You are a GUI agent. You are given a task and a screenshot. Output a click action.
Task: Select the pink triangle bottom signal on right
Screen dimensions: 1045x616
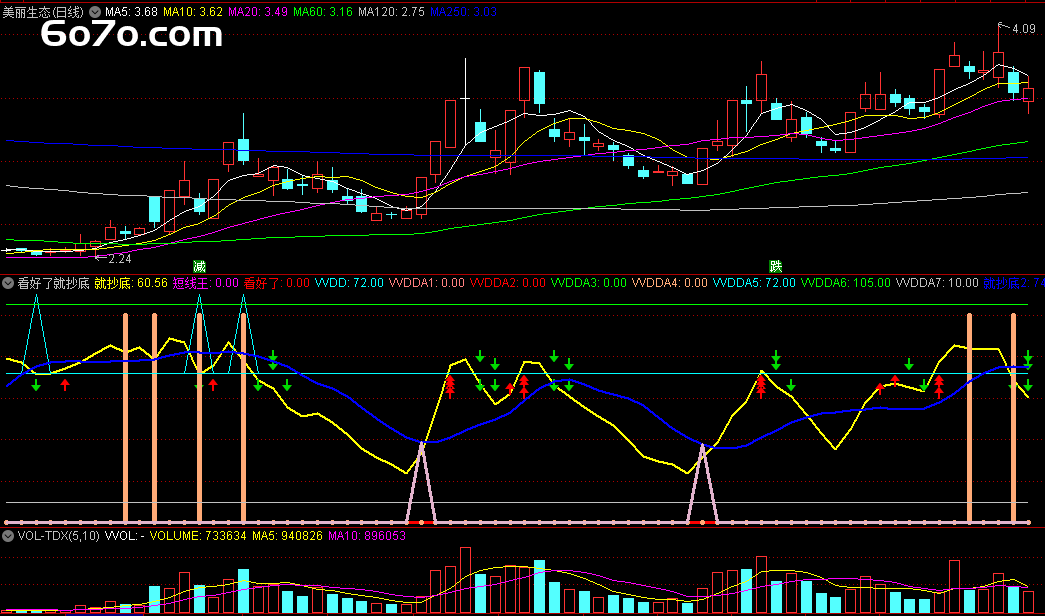[703, 483]
